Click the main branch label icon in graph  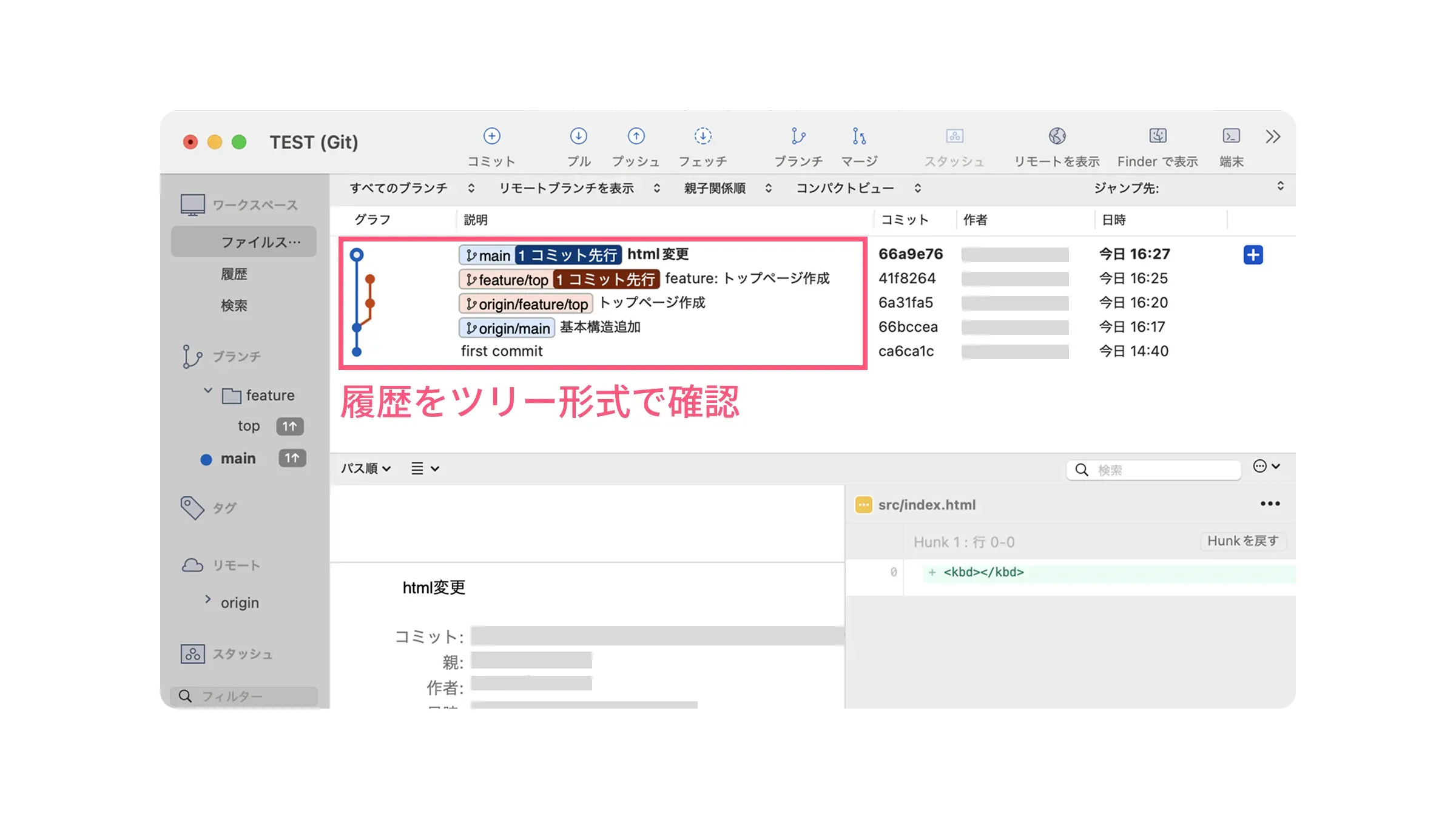[x=471, y=255]
